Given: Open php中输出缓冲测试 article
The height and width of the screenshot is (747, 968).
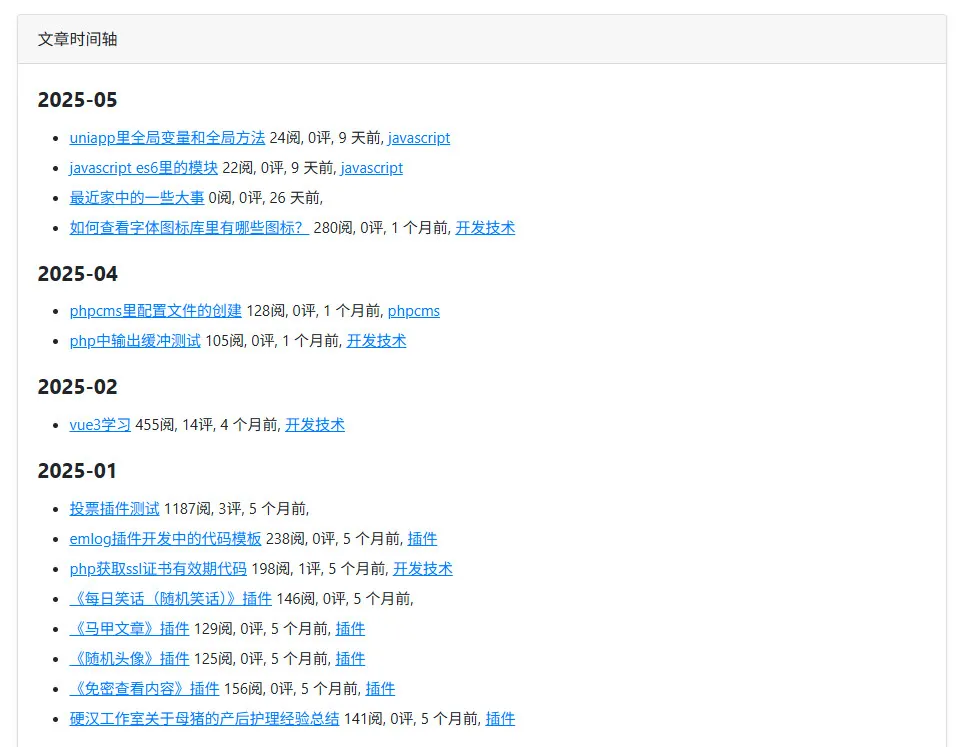Looking at the screenshot, I should (135, 341).
